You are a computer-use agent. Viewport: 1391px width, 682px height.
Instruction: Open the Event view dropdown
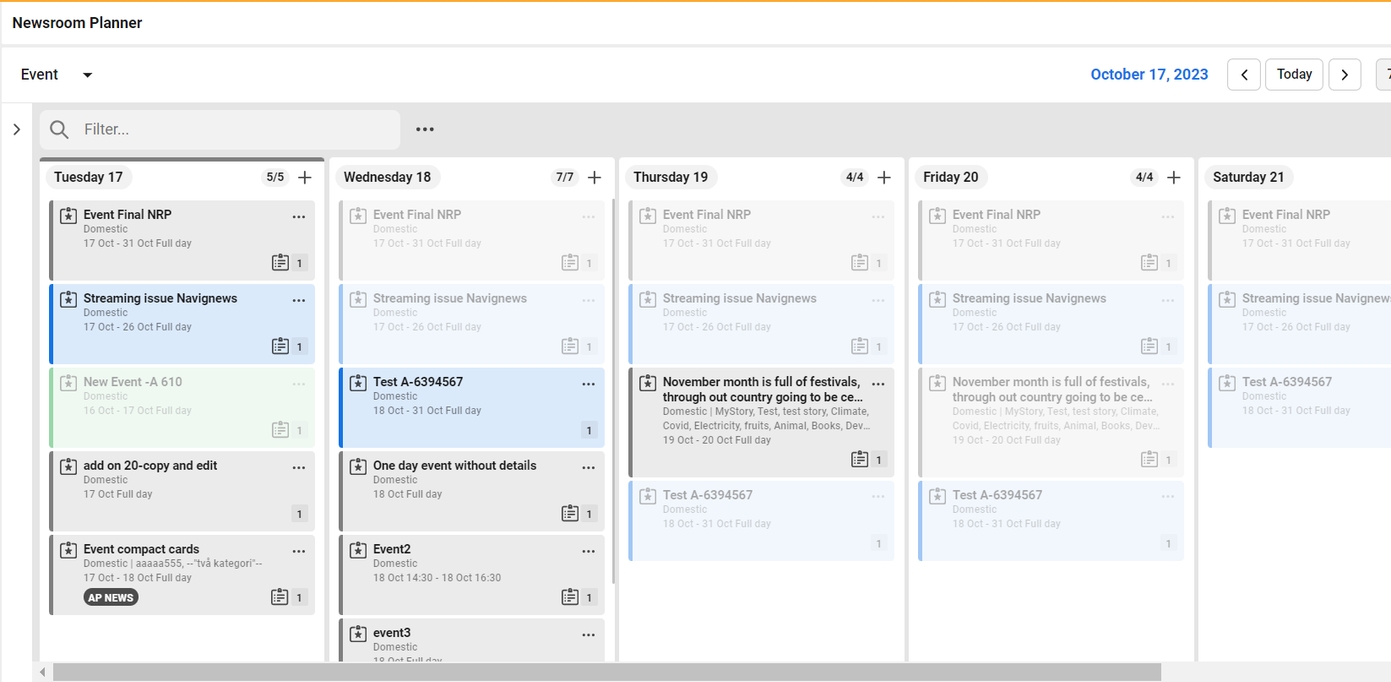(87, 75)
